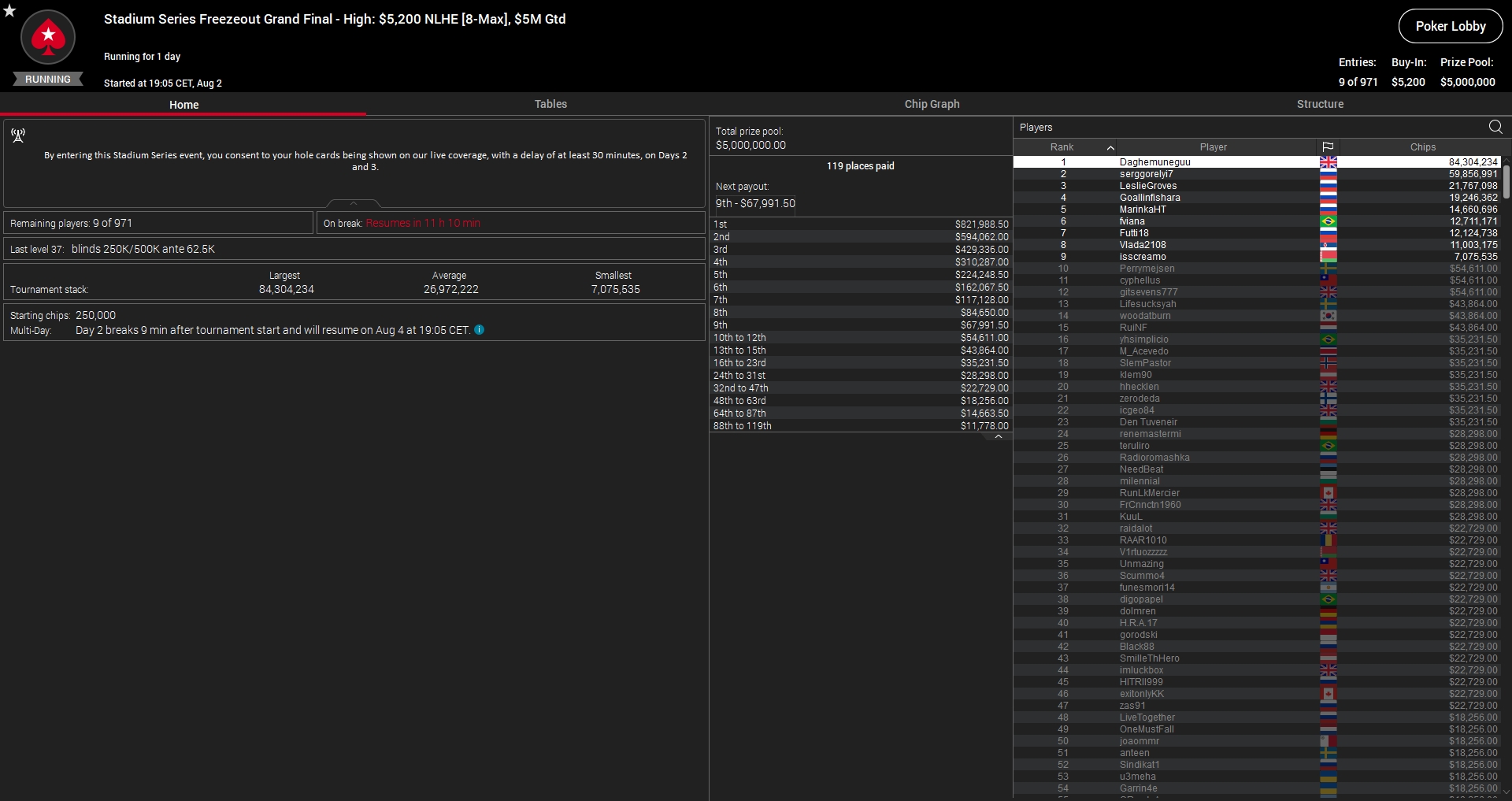1512x801 pixels.
Task: Select player SmilleThHero
Action: coord(1257,658)
